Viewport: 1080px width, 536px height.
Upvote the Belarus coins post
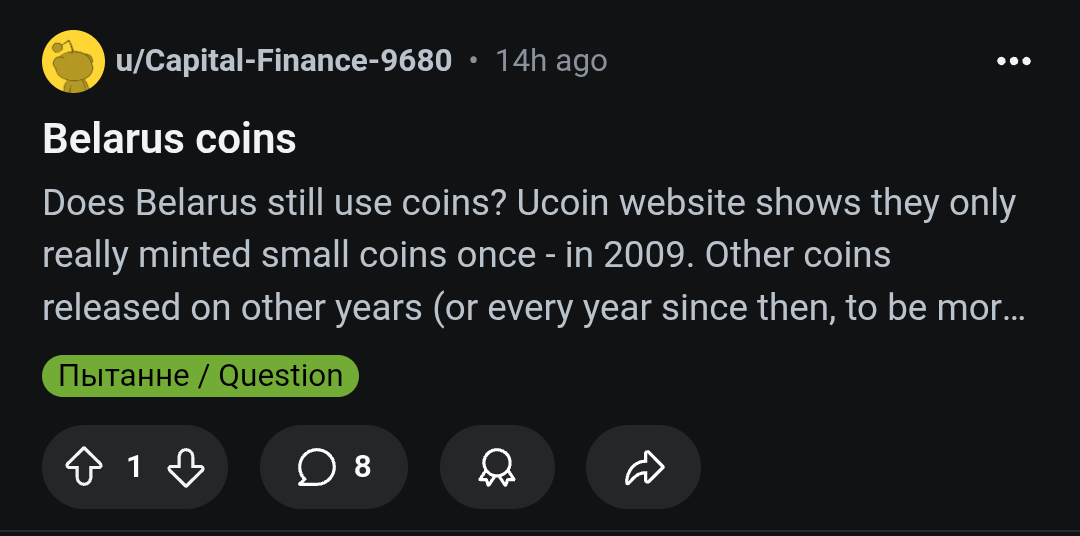84,467
